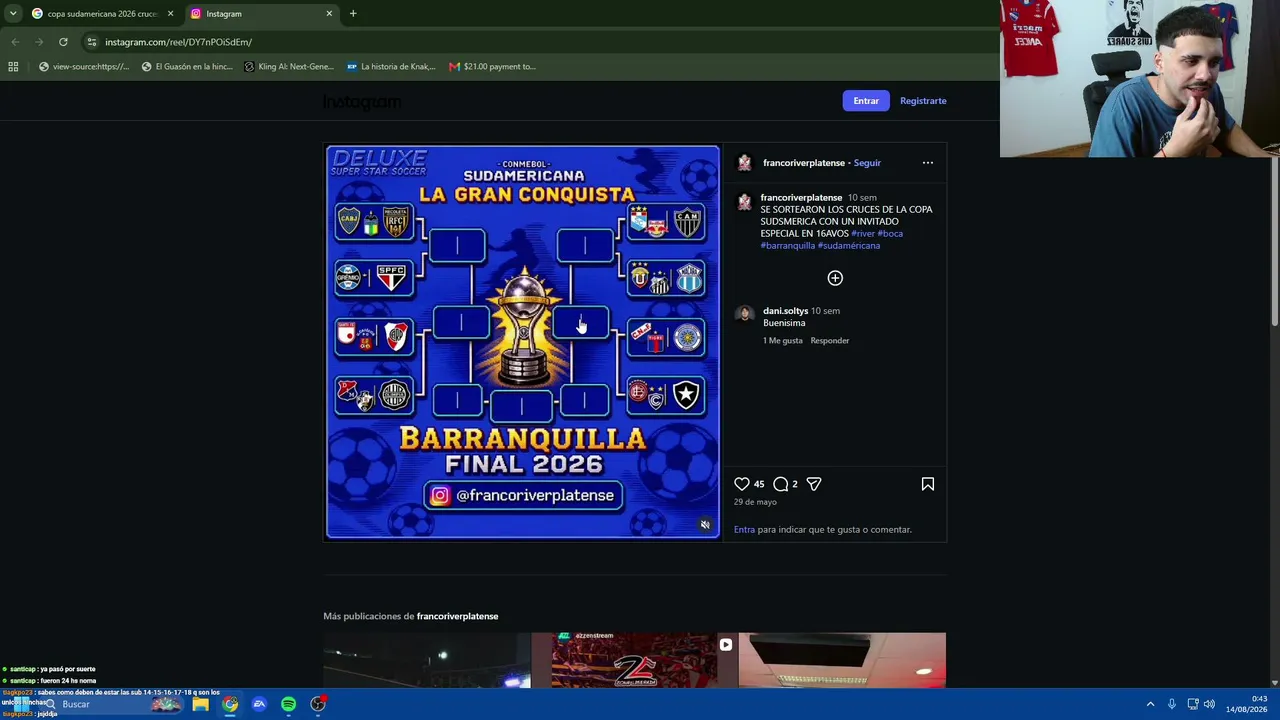Open the EA app from the taskbar
The image size is (1280, 720).
(259, 704)
